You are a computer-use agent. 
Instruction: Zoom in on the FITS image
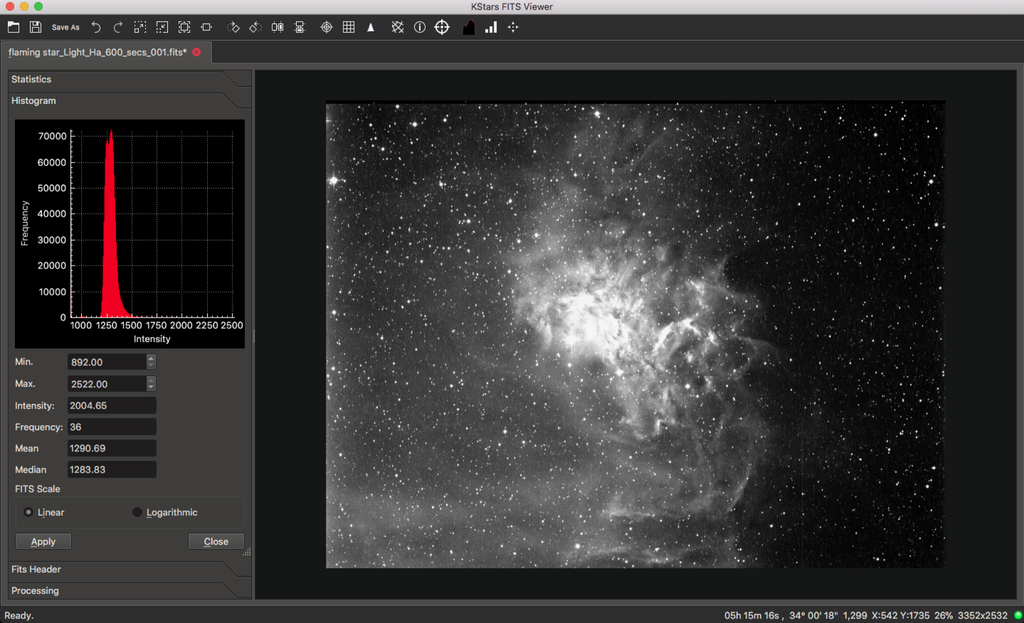140,27
